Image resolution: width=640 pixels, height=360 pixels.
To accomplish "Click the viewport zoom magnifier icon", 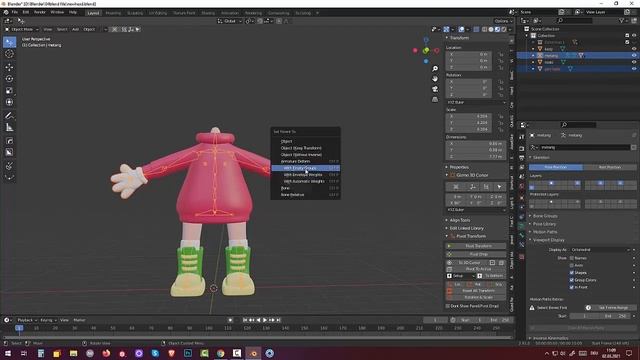I will [435, 69].
